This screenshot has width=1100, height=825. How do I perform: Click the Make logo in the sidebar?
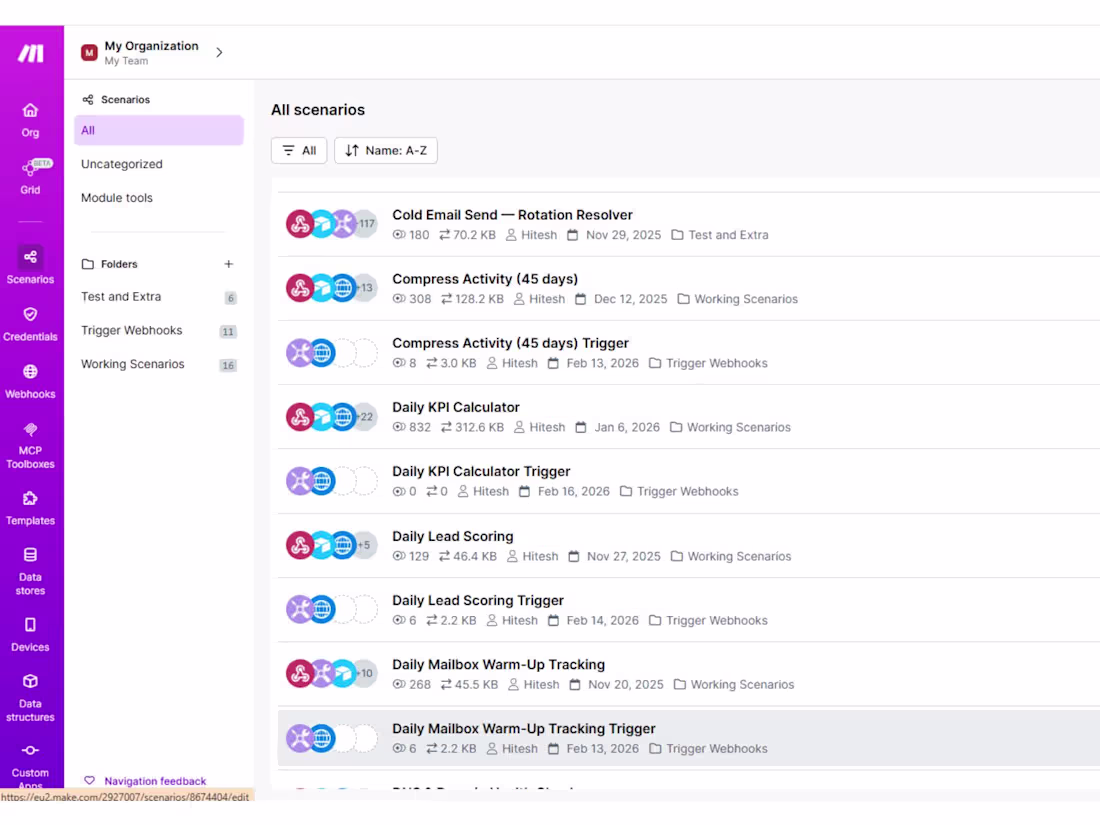31,53
